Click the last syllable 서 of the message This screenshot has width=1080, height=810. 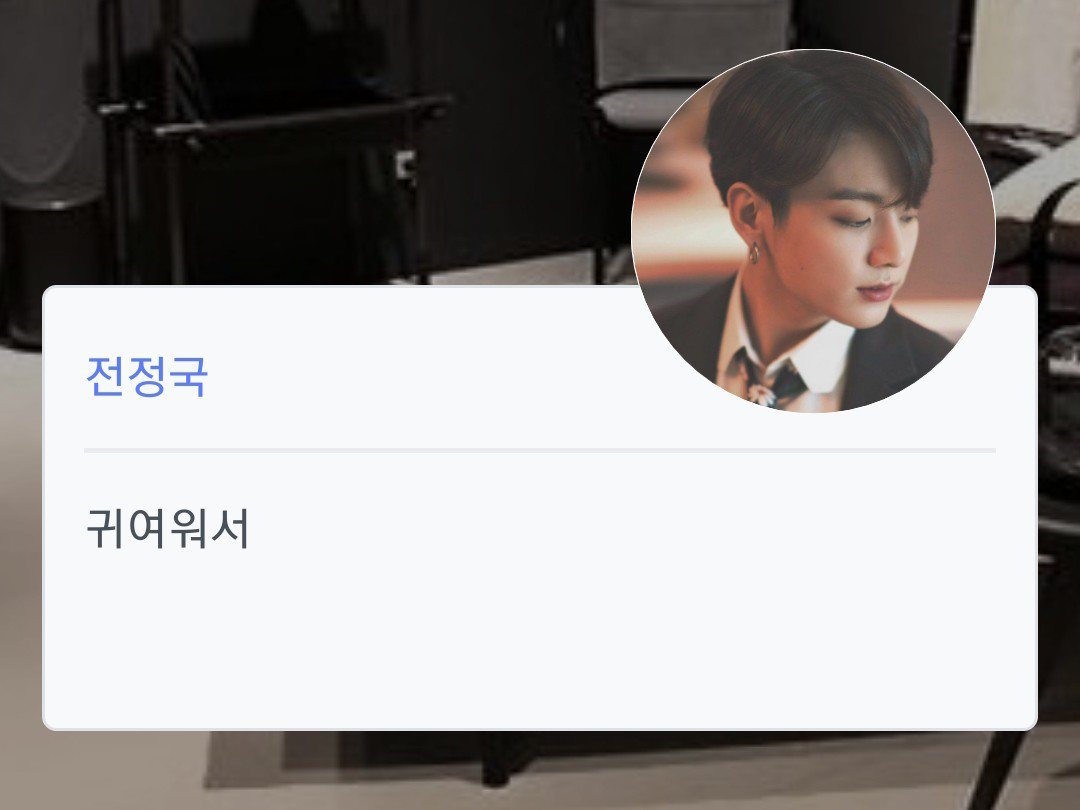click(230, 528)
